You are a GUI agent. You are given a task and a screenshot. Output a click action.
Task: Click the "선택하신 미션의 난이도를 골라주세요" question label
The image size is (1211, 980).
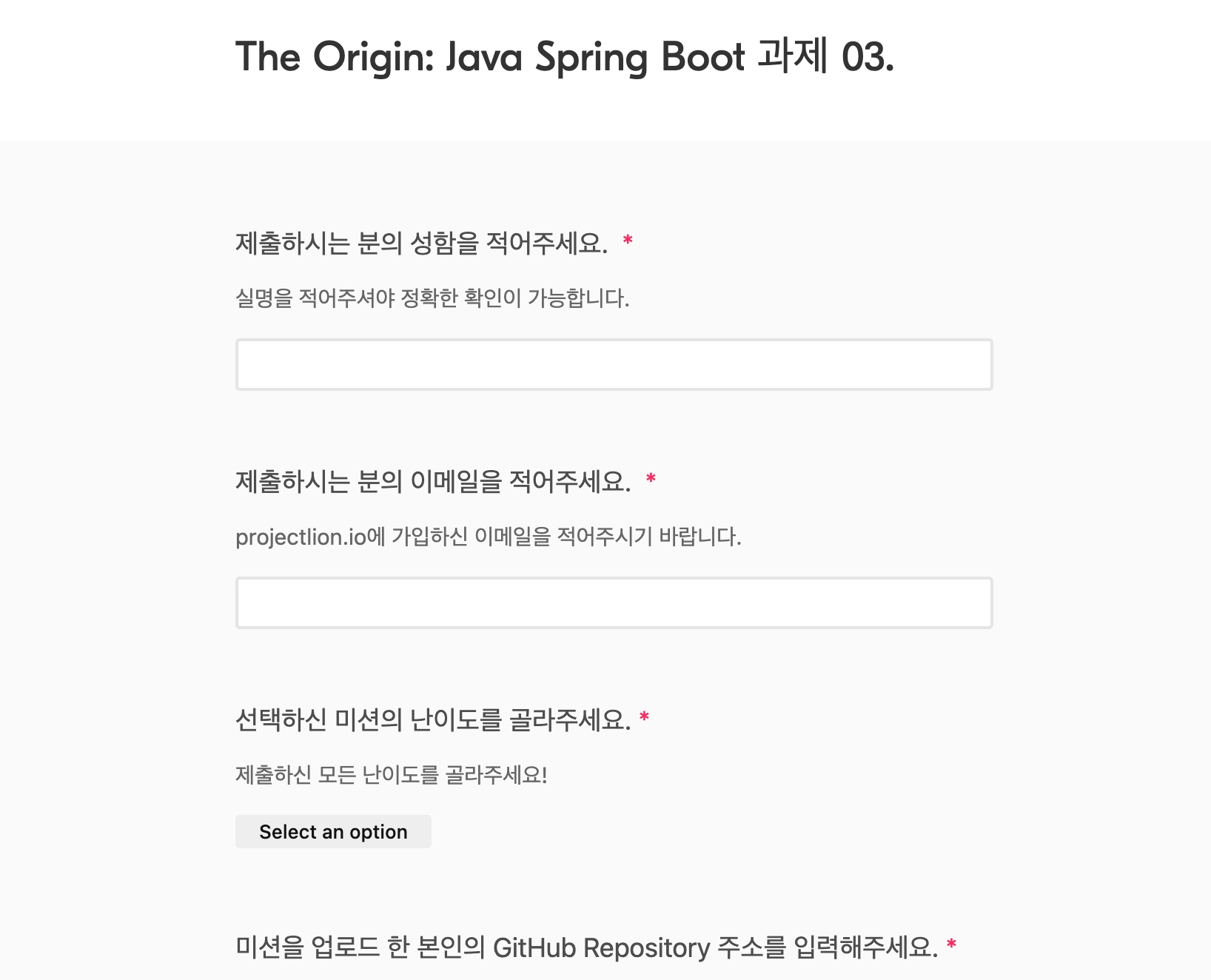pos(433,719)
